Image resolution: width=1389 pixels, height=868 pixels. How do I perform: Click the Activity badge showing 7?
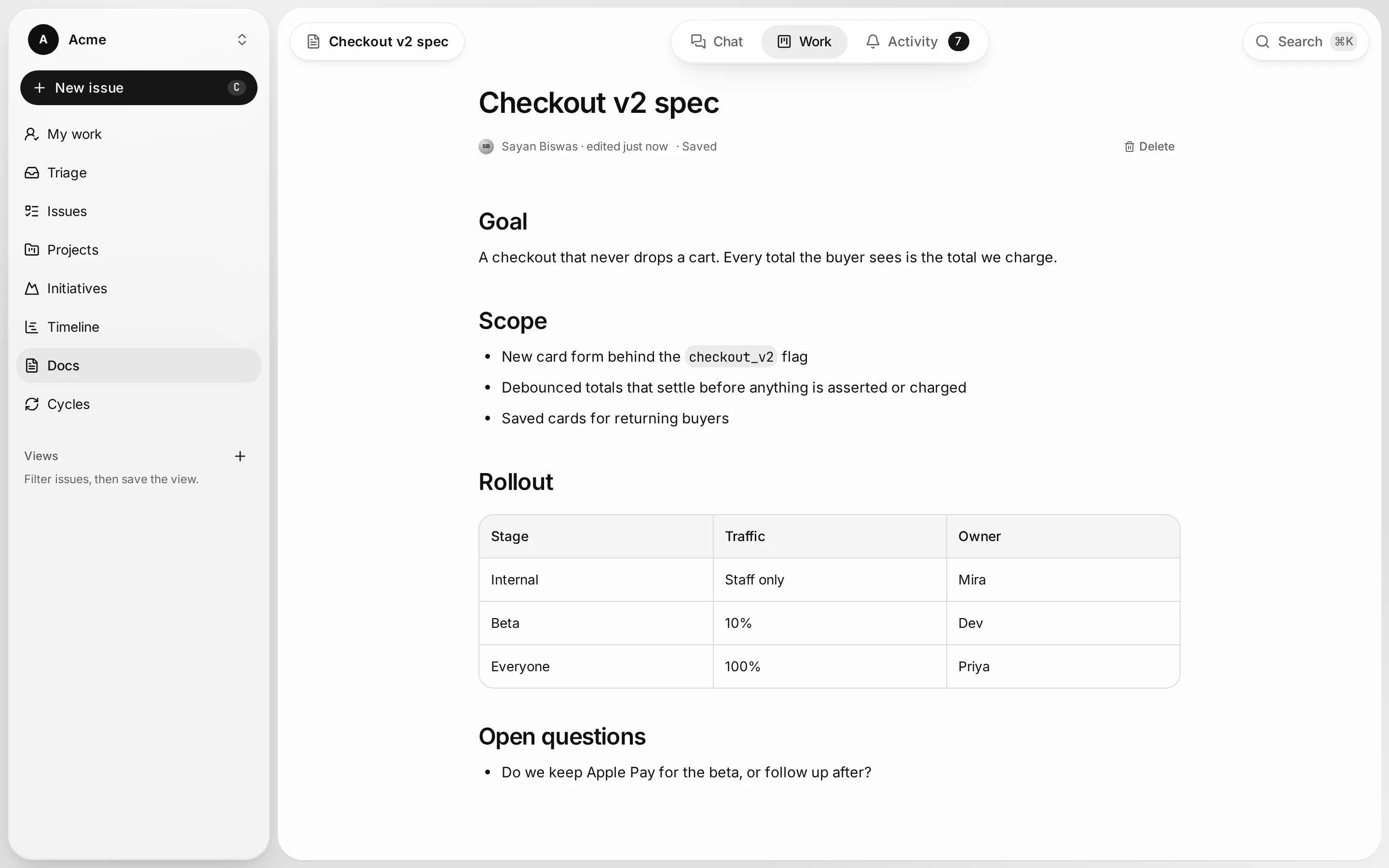tap(958, 41)
